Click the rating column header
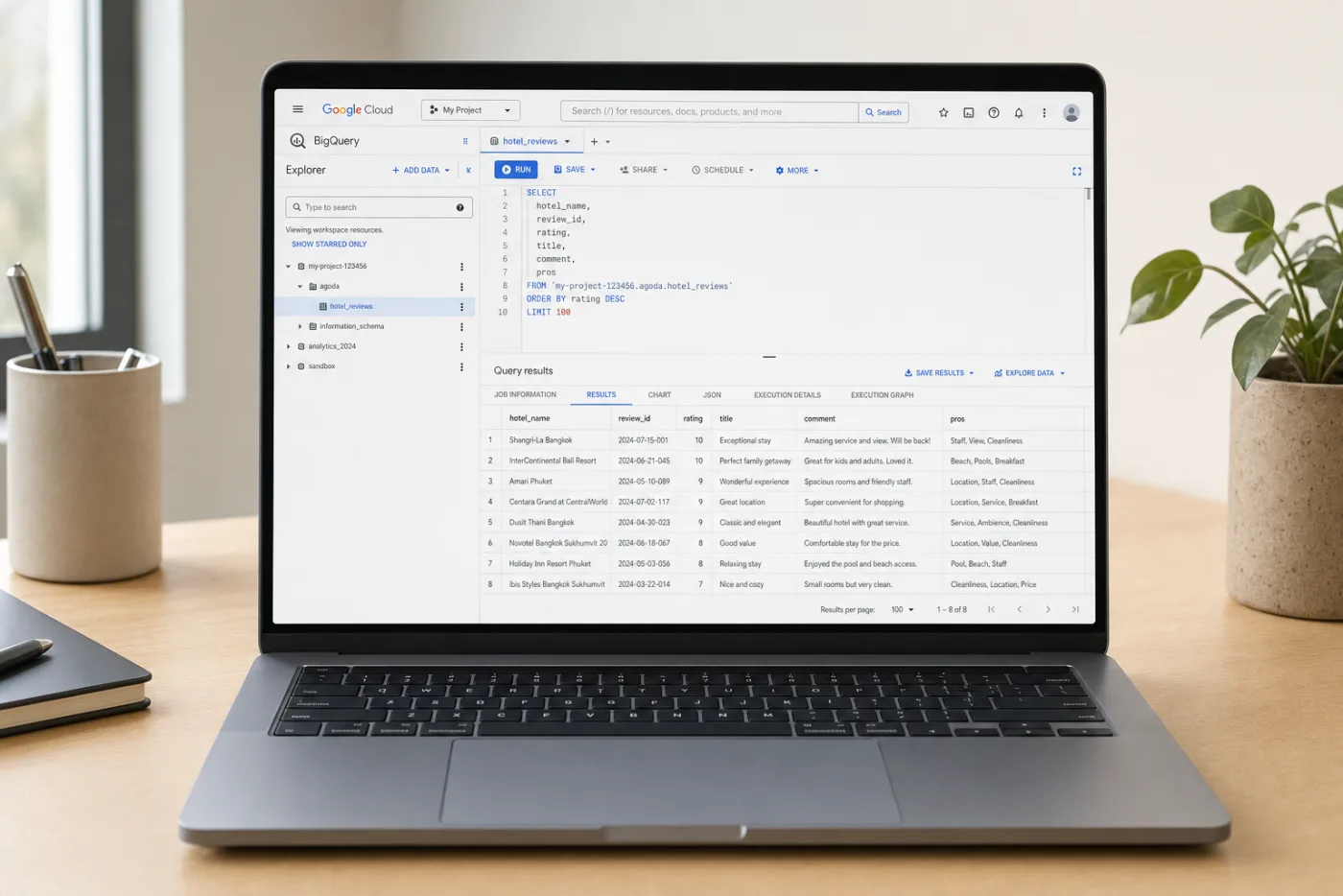 [x=693, y=419]
